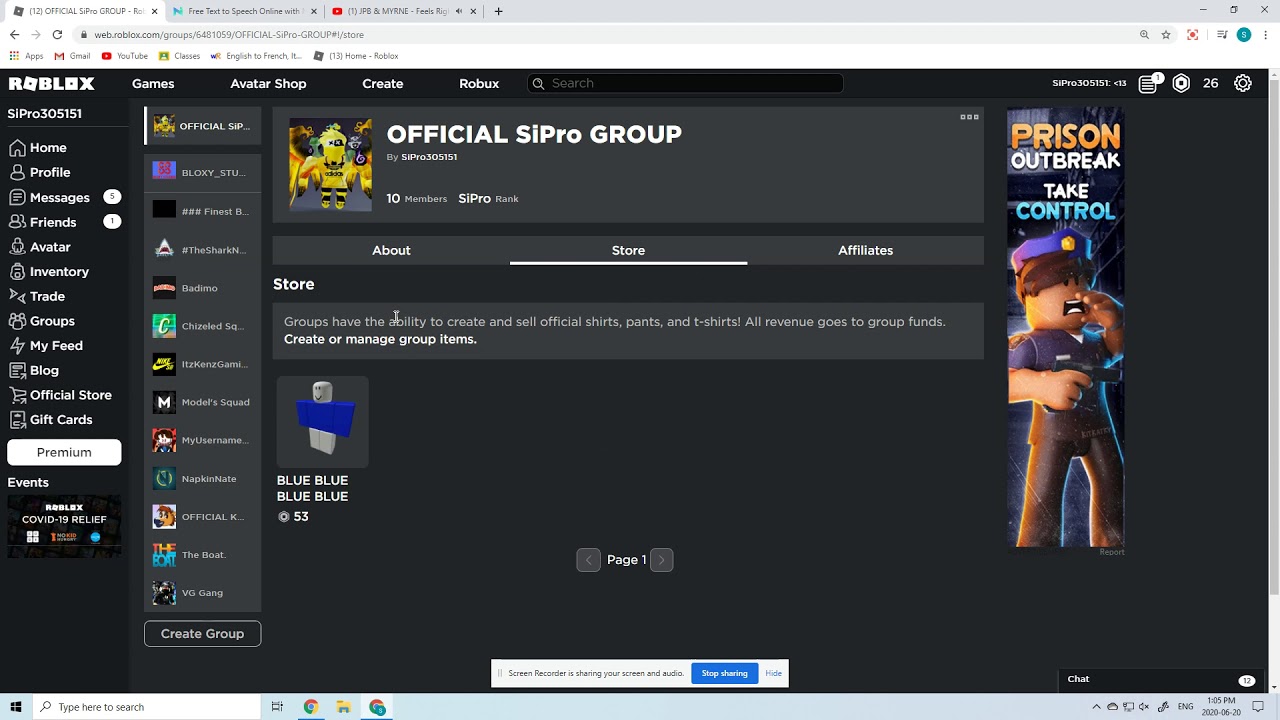
Task: Report the Prison Outbreak ad
Action: point(1112,552)
